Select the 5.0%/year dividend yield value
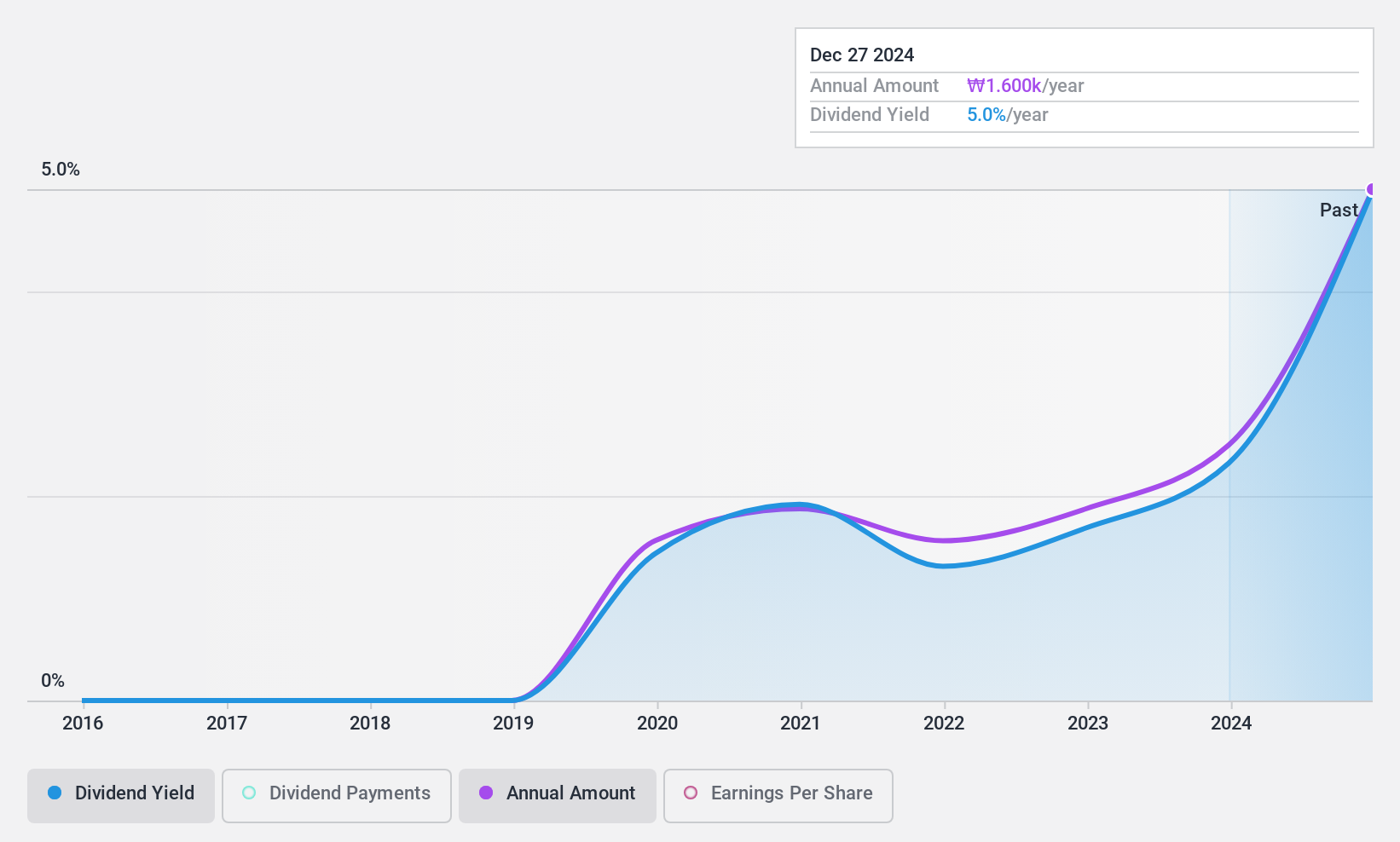1400x842 pixels. pos(1008,115)
